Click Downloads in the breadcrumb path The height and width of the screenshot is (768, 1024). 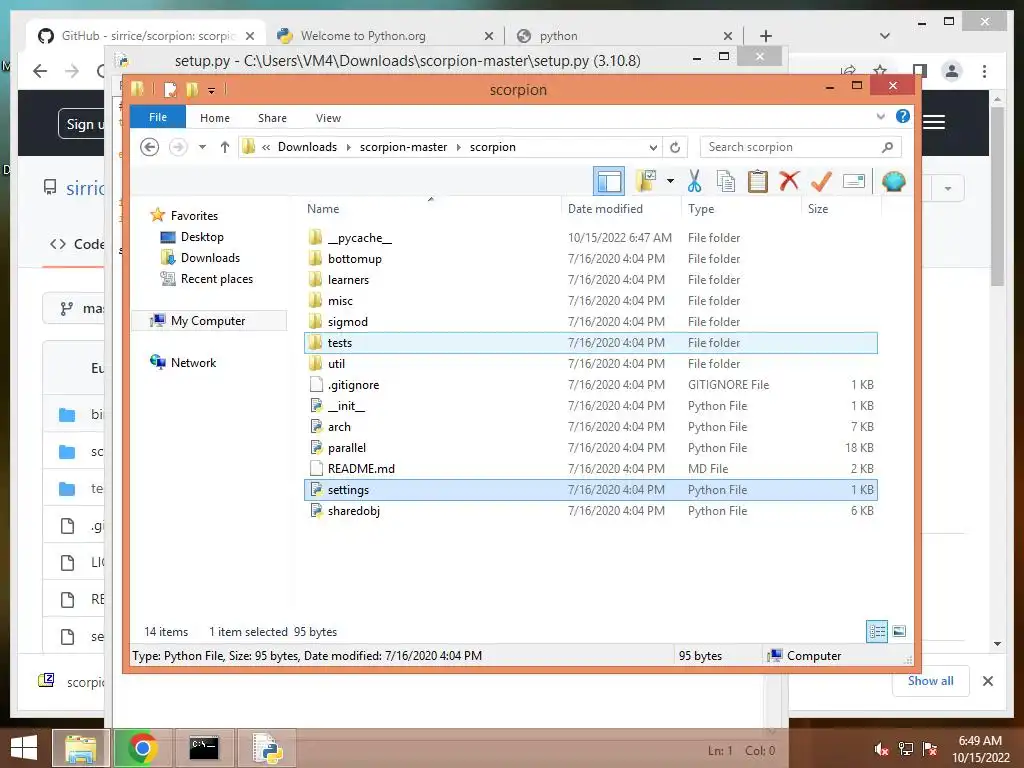[x=307, y=147]
